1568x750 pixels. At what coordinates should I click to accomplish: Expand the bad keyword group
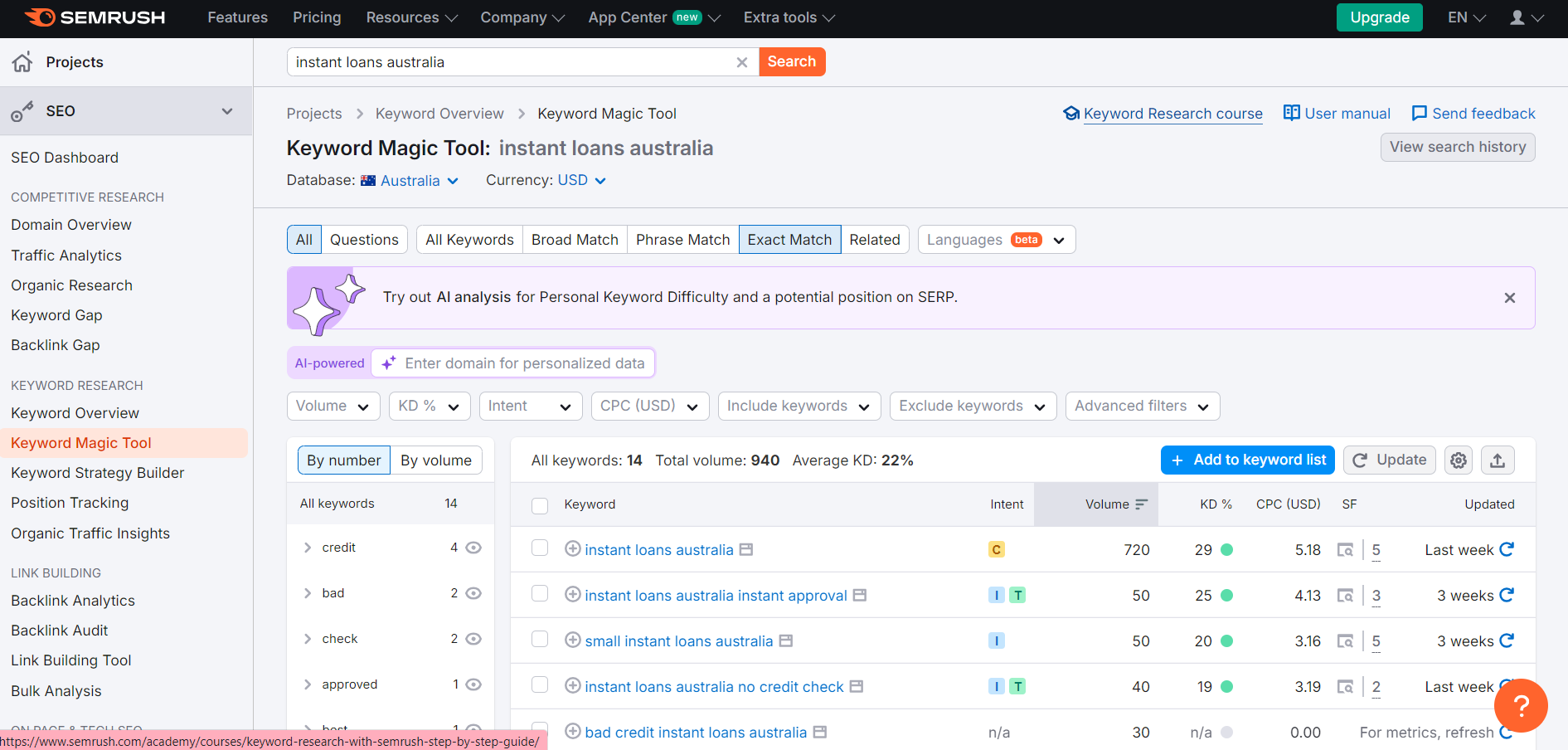tap(308, 593)
